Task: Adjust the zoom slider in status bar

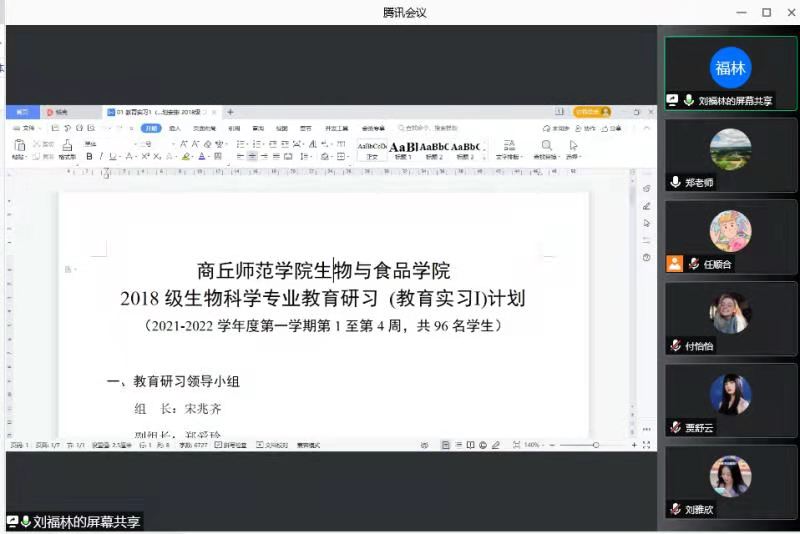Action: pyautogui.click(x=596, y=445)
